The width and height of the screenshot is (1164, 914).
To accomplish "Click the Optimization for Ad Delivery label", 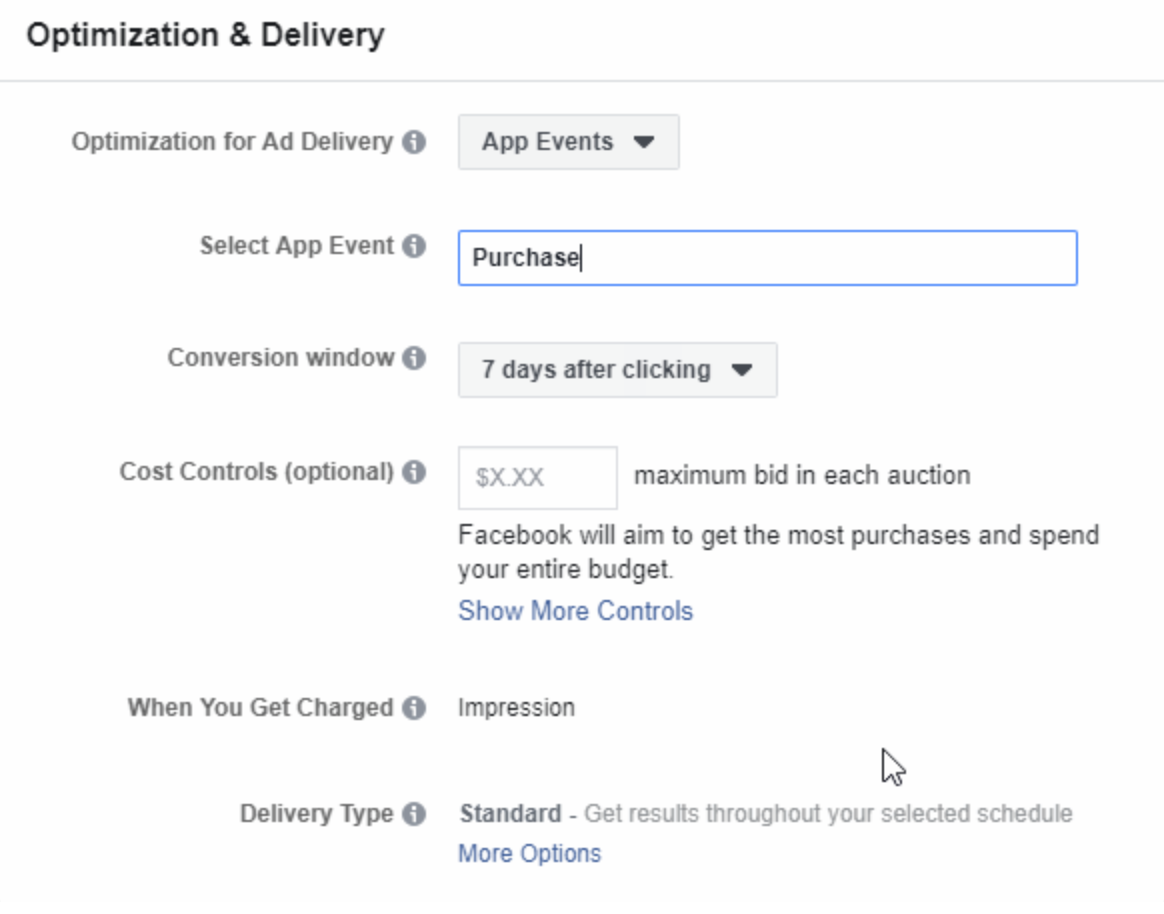I will tap(232, 142).
